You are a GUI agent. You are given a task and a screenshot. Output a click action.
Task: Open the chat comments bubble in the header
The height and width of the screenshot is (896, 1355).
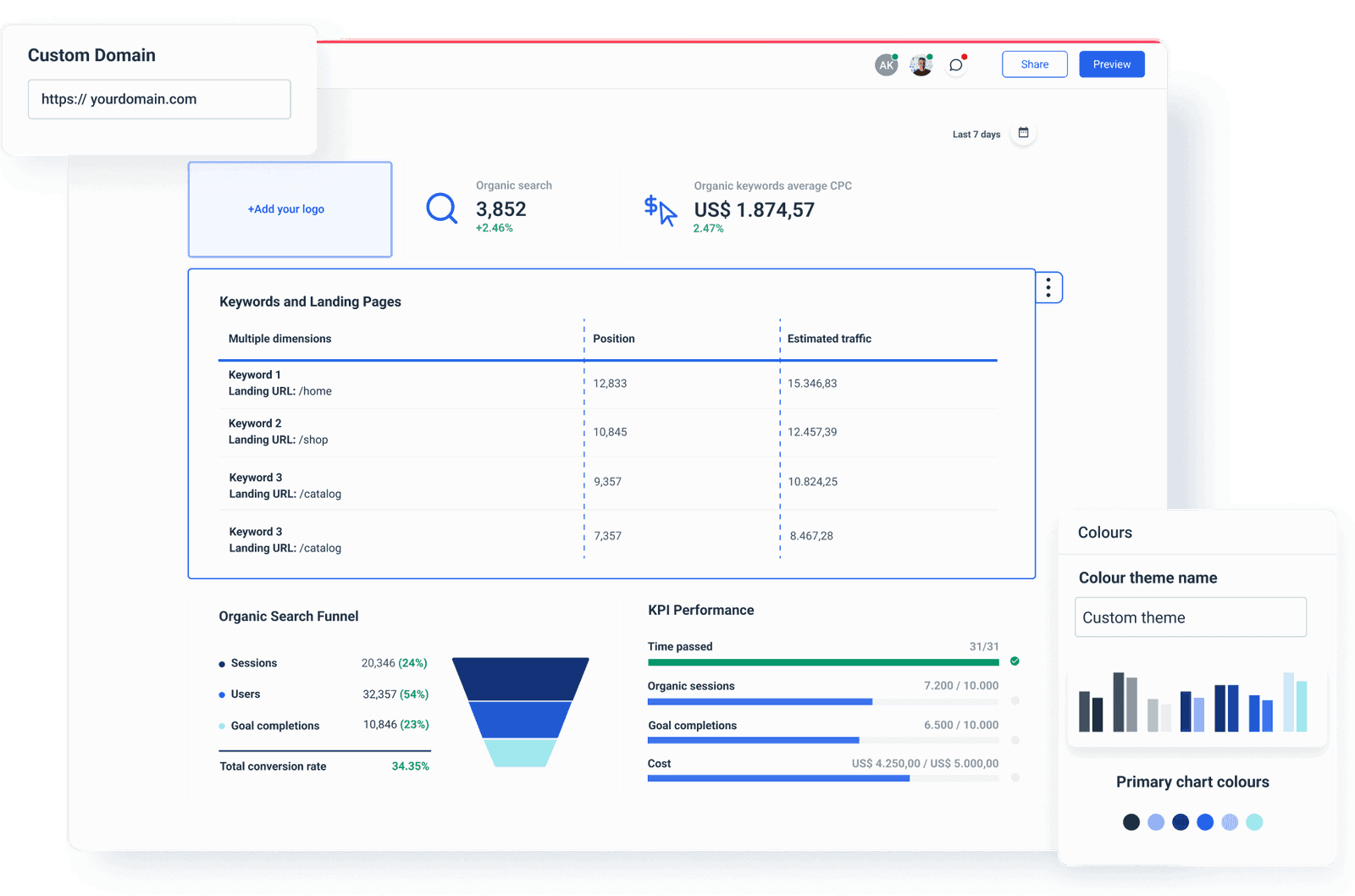(955, 64)
